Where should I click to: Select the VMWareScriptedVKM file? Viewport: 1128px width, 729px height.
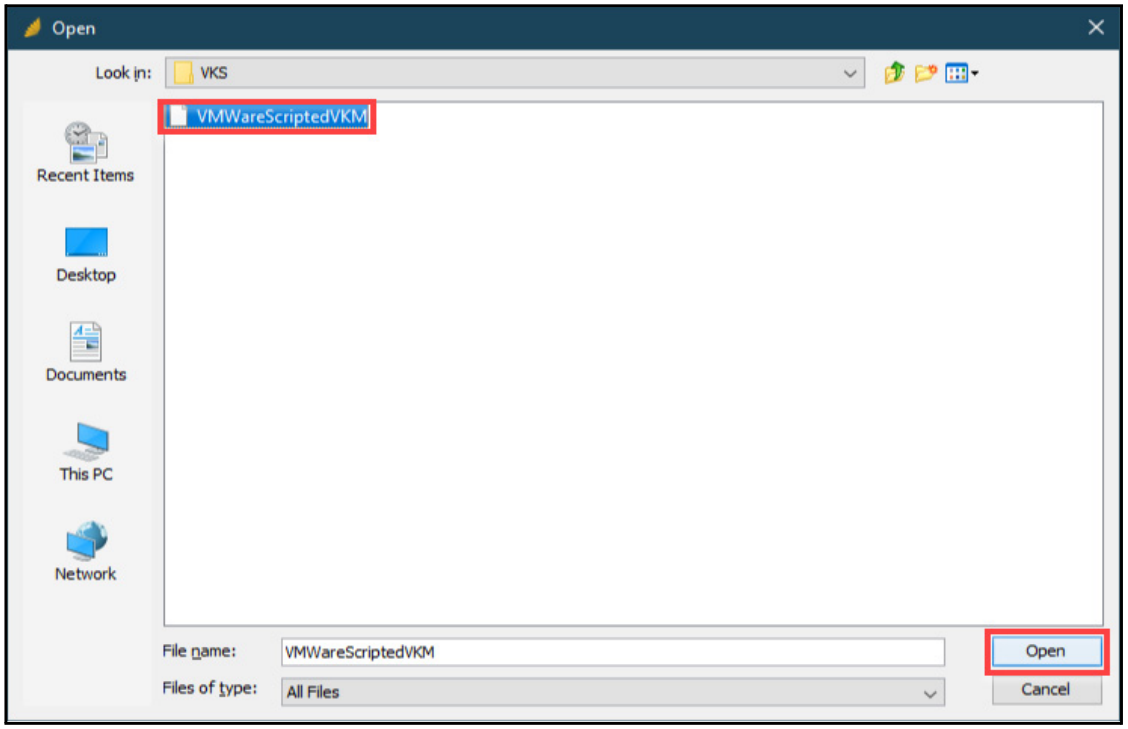pos(268,117)
